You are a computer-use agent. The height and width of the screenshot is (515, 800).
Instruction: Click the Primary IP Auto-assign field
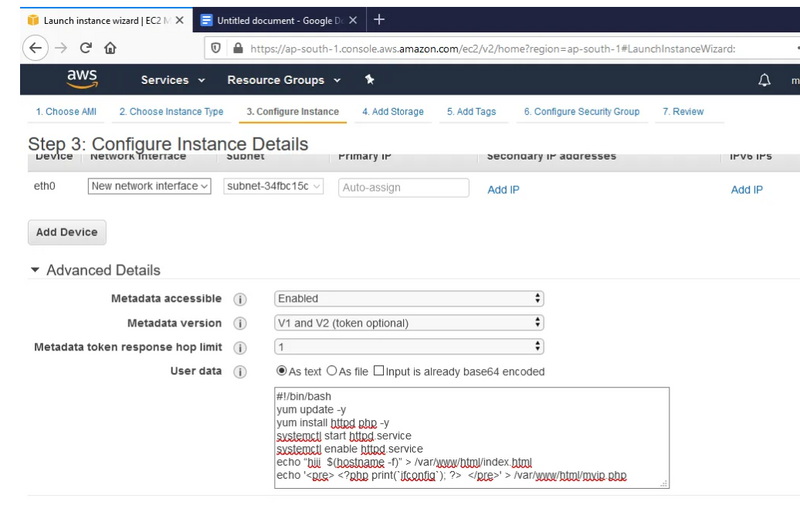pos(404,187)
